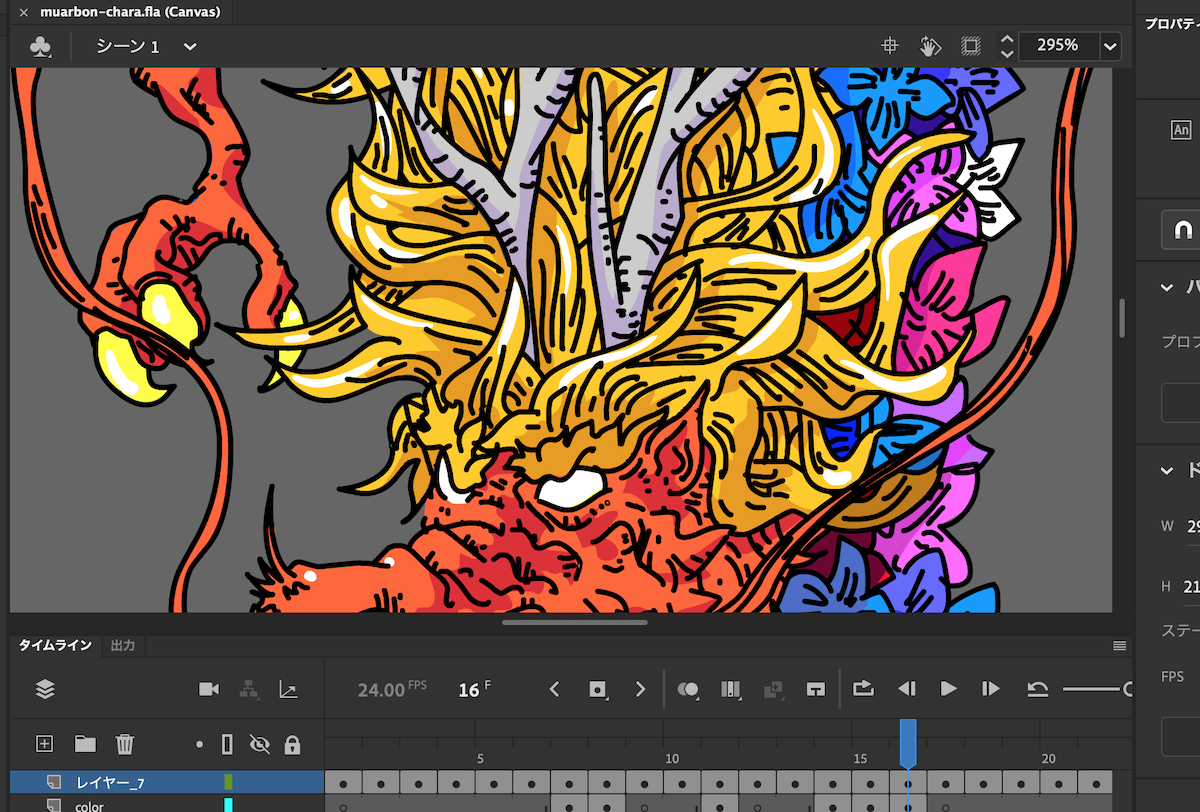Viewport: 1200px width, 812px height.
Task: Add a camera layer
Action: click(209, 689)
